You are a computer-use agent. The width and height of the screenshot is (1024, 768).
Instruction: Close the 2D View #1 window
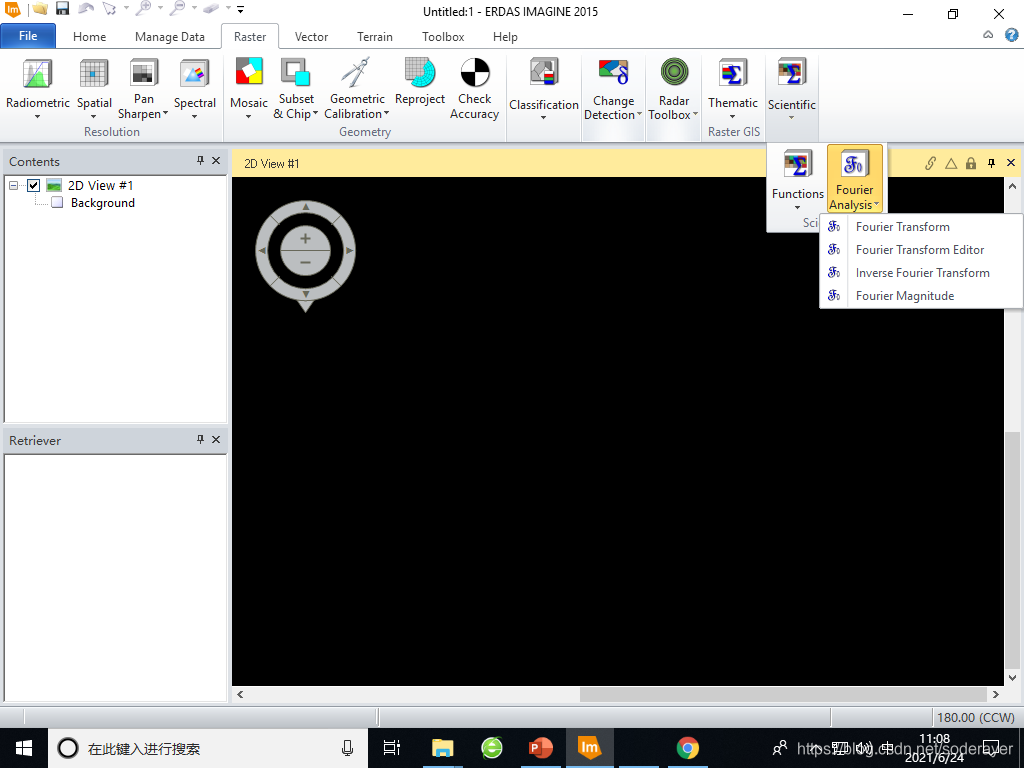1011,163
